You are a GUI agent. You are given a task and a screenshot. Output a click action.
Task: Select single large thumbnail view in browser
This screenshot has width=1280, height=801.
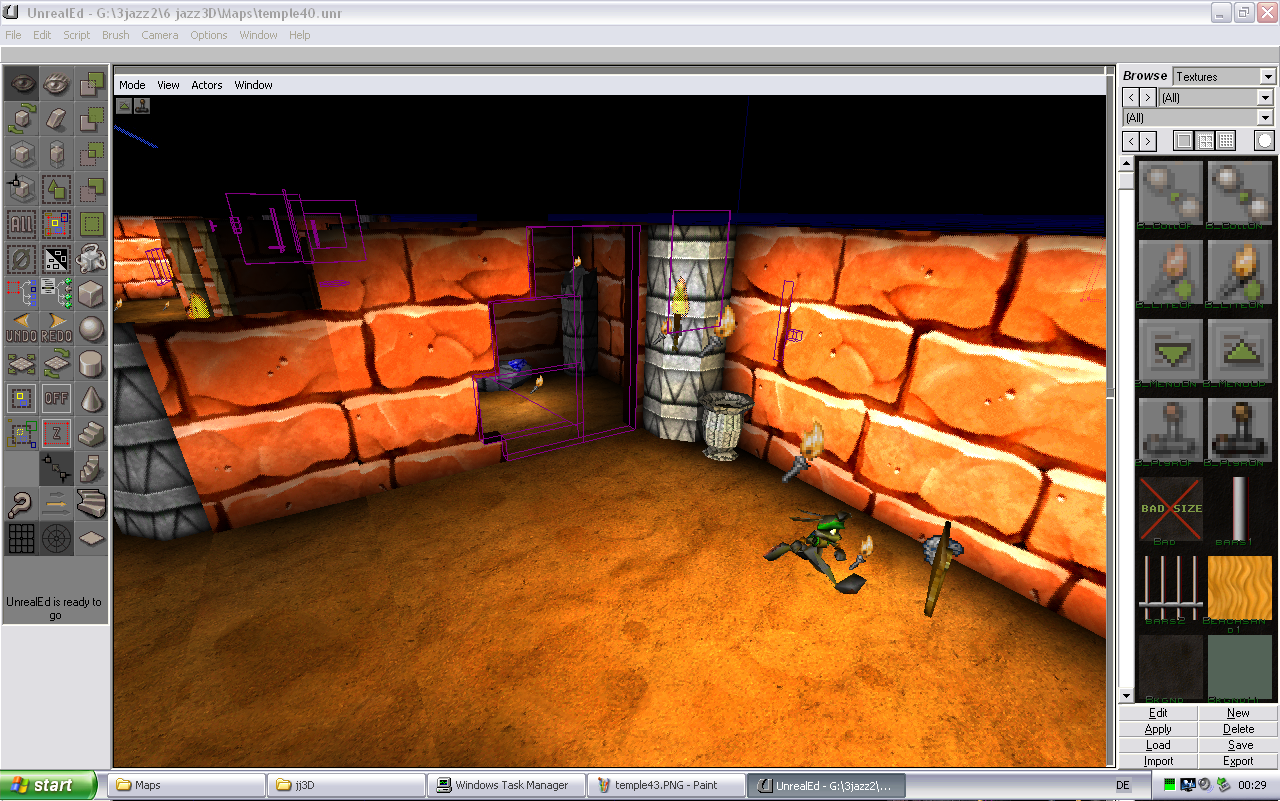pos(1184,141)
